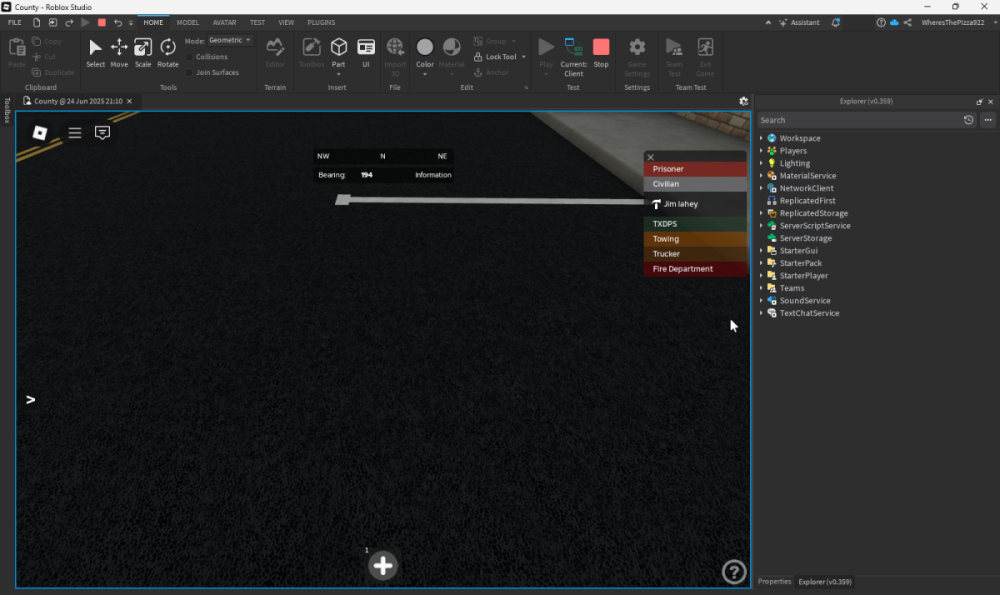
Task: Toggle the Join Surfaces checkbox
Action: (x=189, y=73)
